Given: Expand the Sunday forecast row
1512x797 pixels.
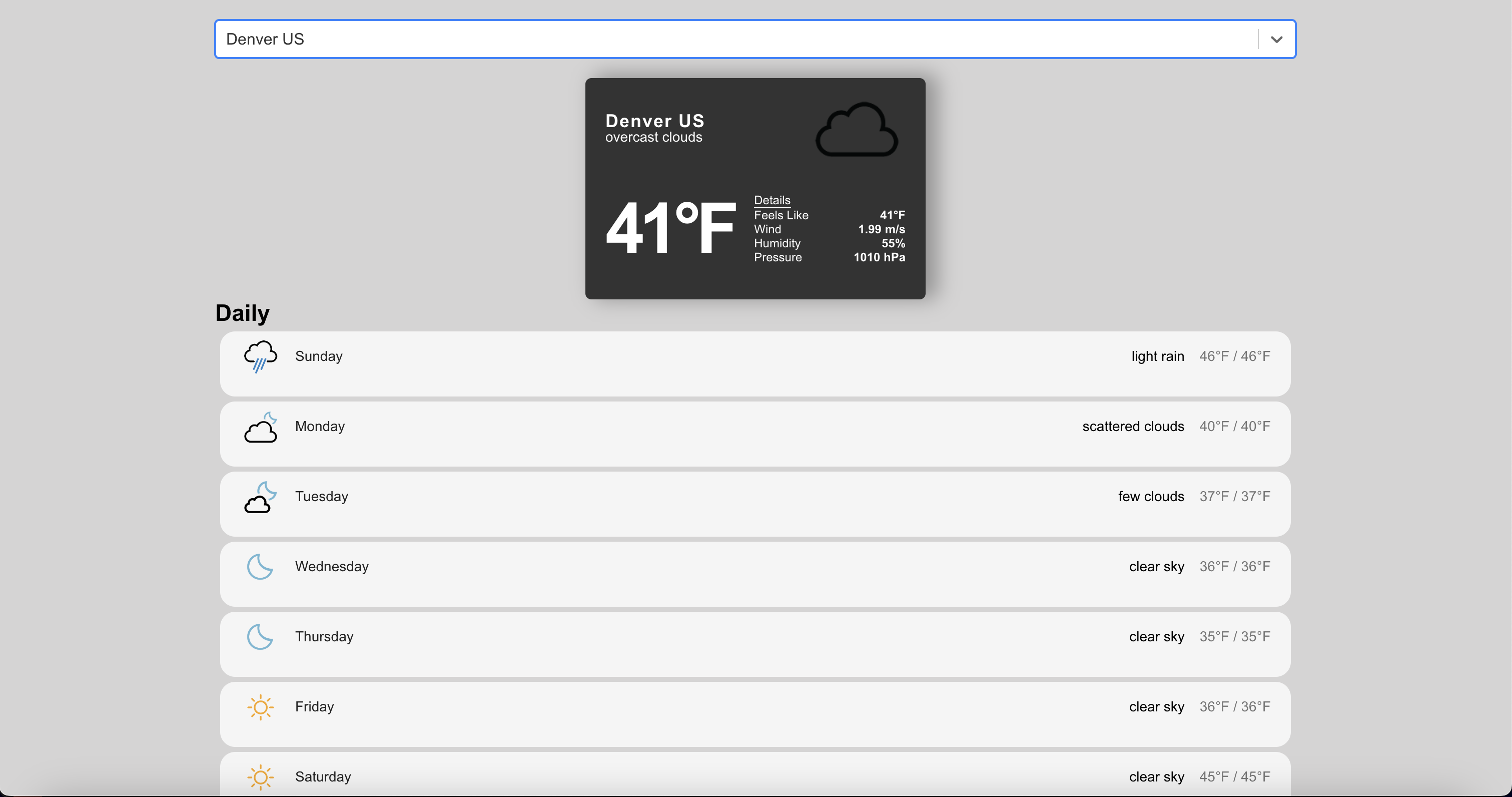Looking at the screenshot, I should click(x=755, y=363).
